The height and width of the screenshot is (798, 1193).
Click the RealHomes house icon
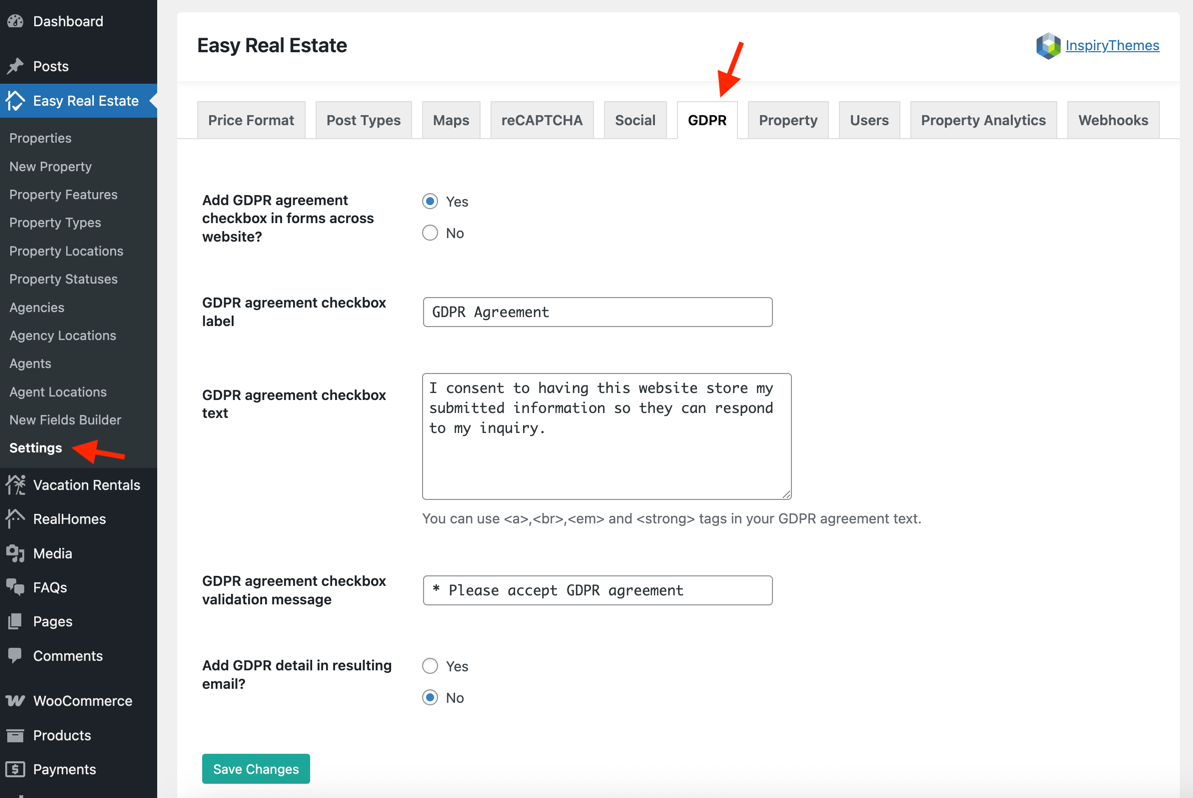pos(15,519)
